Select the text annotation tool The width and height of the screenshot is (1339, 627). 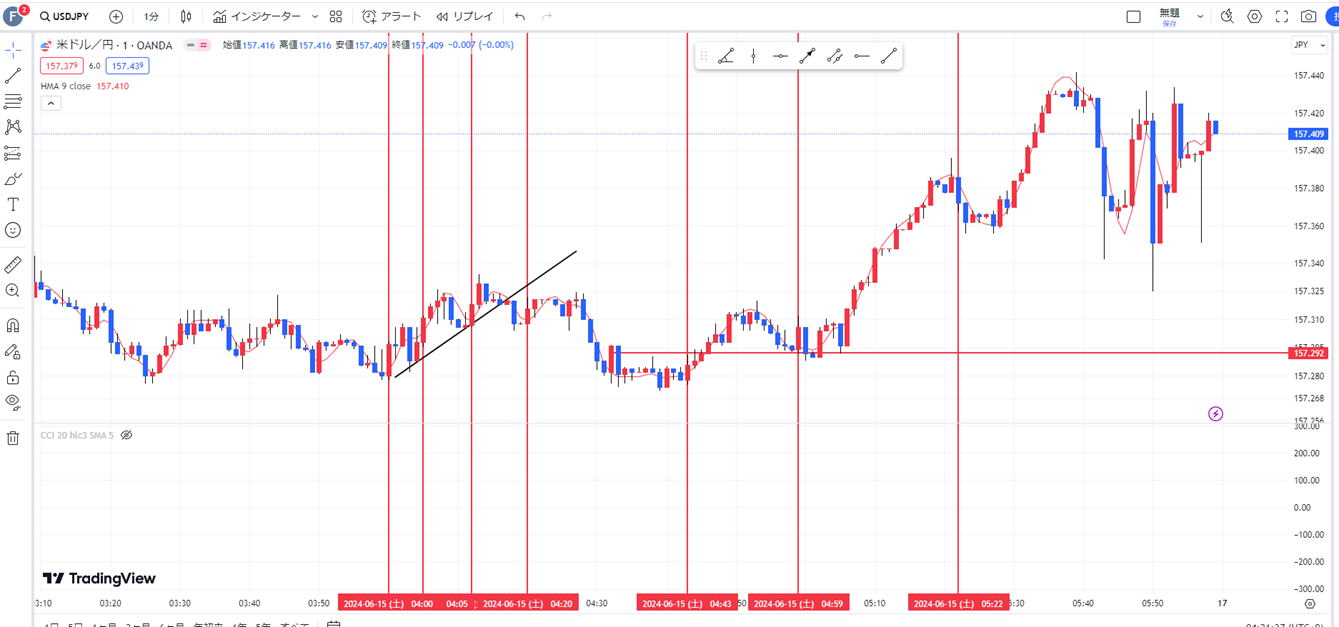13,204
